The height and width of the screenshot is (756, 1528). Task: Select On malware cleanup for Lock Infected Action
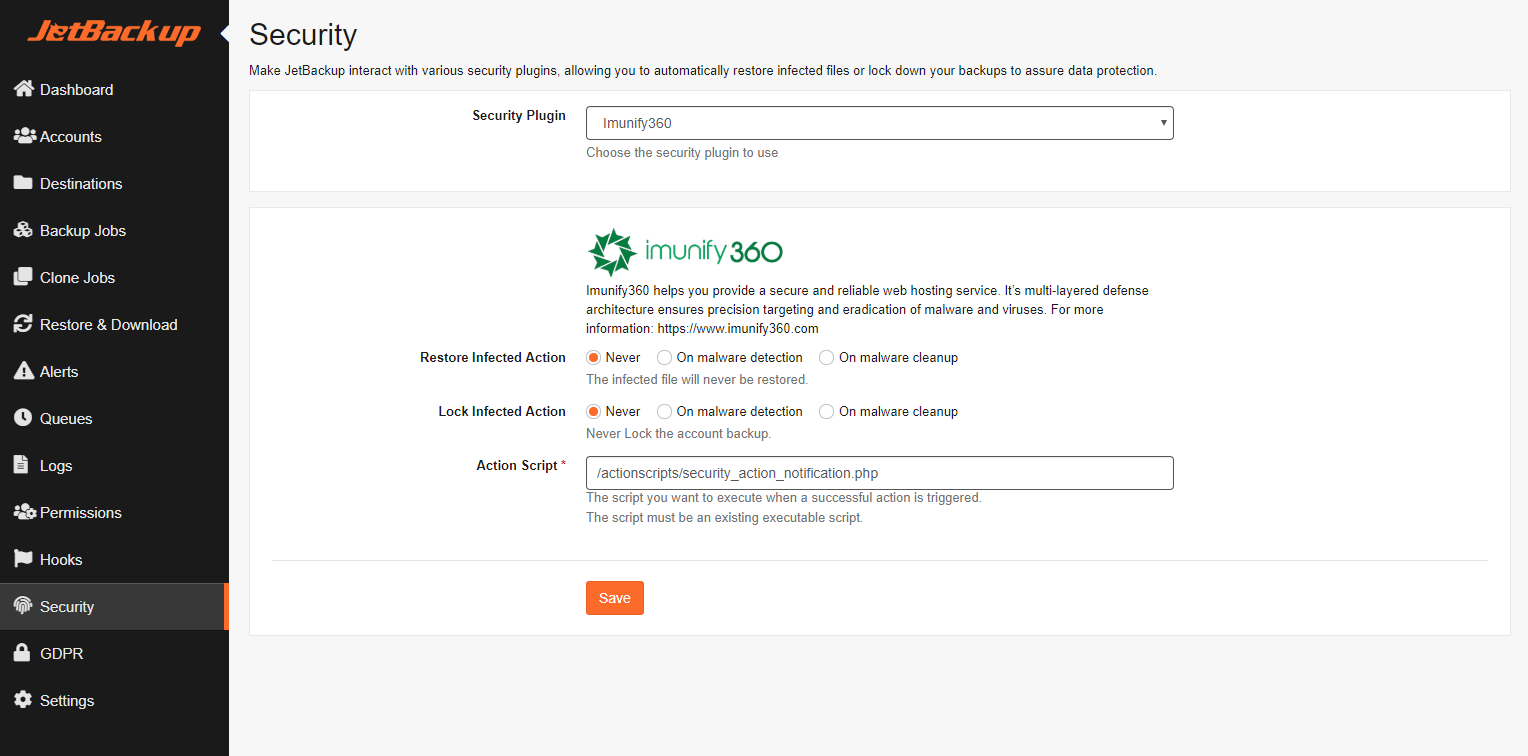tap(826, 411)
